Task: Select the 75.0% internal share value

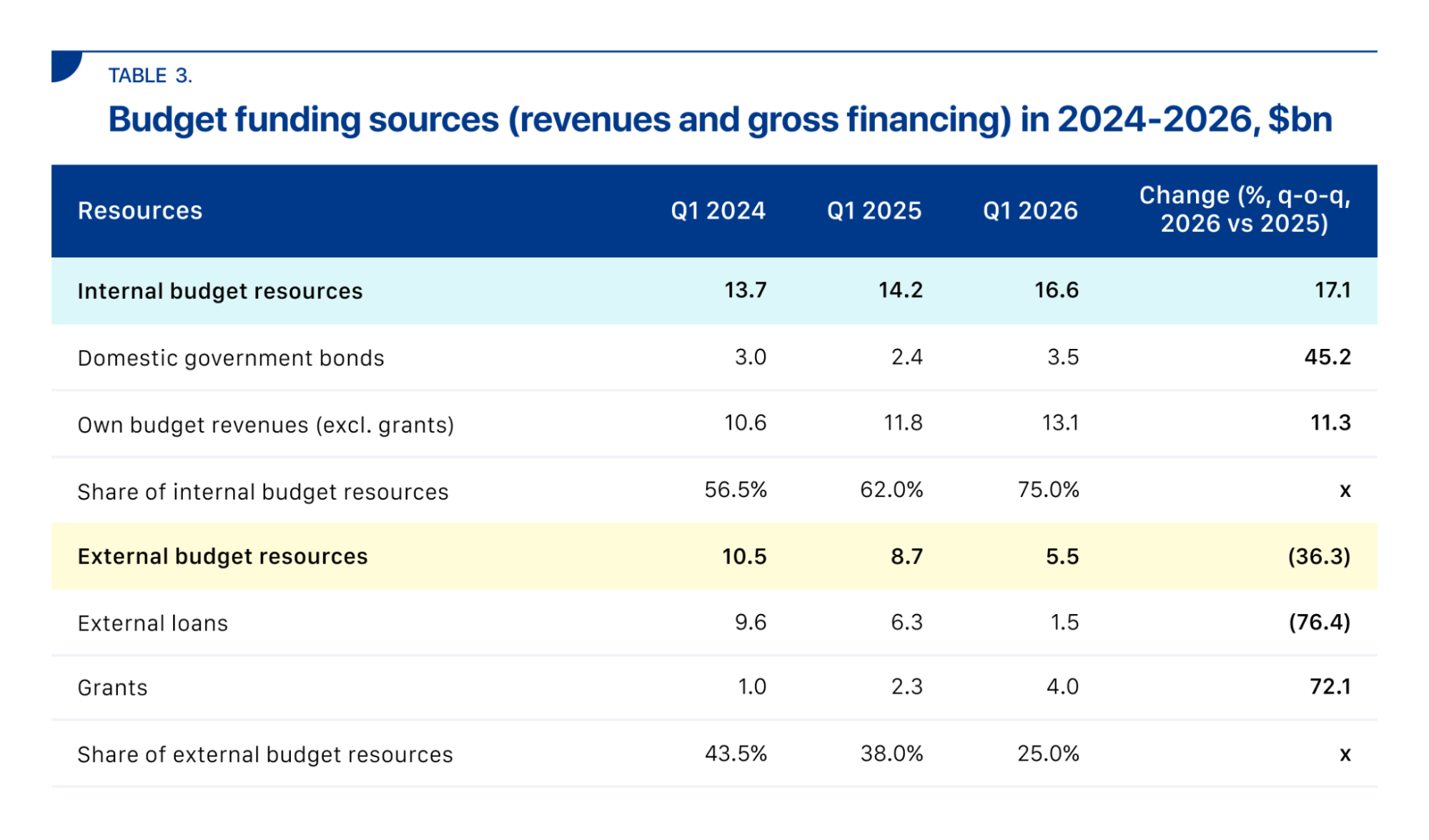Action: pos(1049,490)
